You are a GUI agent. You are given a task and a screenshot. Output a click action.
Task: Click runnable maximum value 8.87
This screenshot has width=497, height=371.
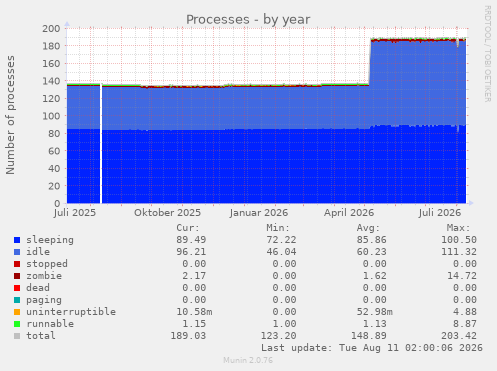click(465, 324)
